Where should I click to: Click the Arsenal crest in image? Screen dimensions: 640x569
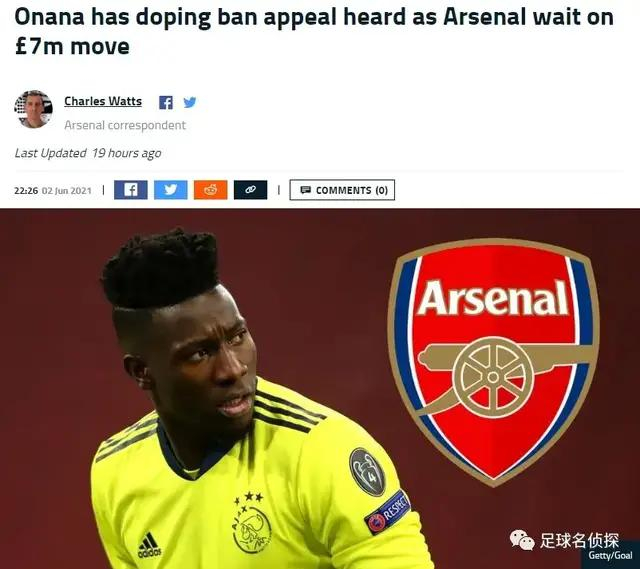click(x=494, y=362)
